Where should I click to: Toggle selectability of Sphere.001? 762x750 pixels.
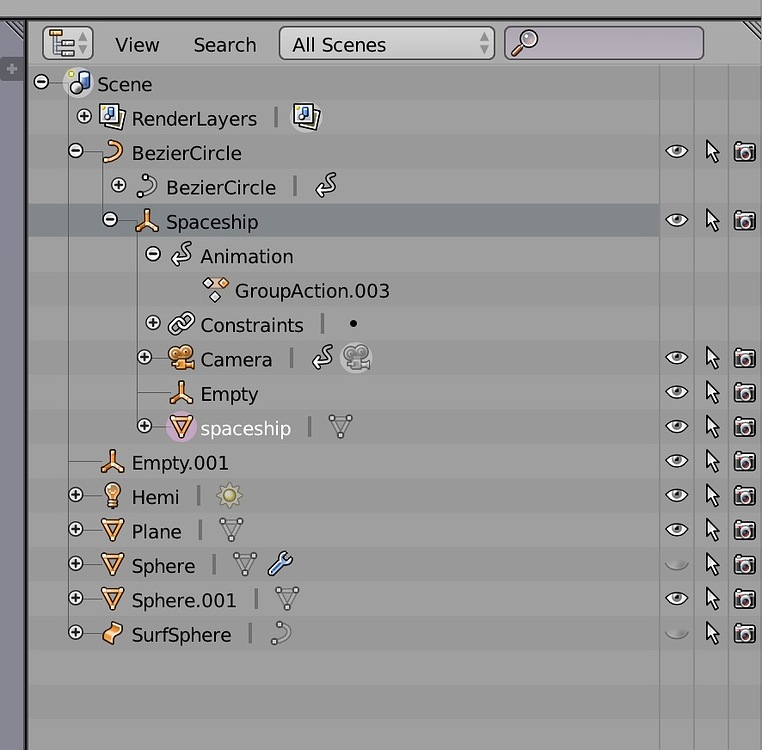pos(712,599)
